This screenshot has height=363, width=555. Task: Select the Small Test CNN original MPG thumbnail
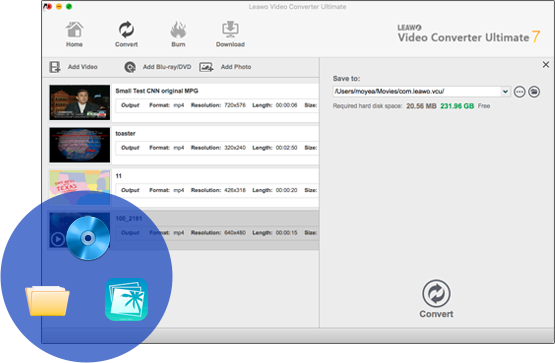coord(80,102)
